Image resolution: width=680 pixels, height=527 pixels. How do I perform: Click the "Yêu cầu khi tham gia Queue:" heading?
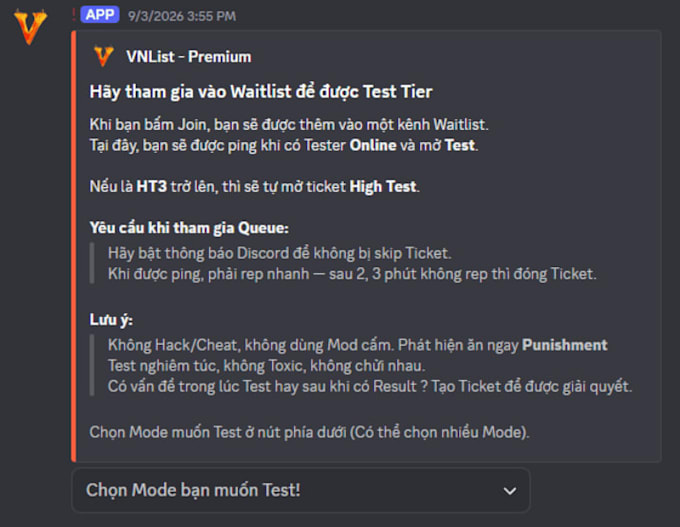(189, 228)
